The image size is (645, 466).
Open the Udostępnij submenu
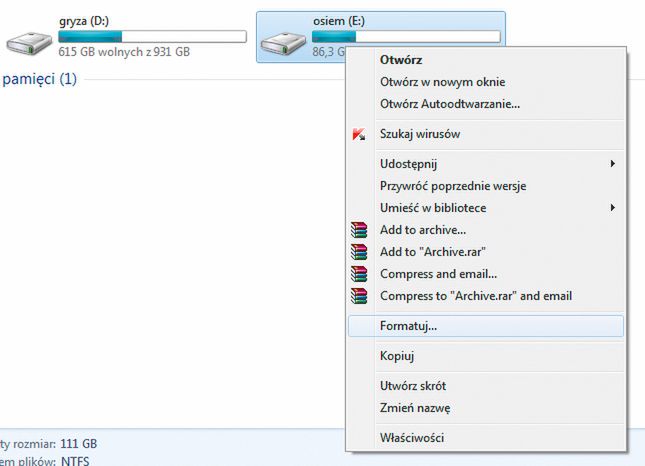(486, 164)
